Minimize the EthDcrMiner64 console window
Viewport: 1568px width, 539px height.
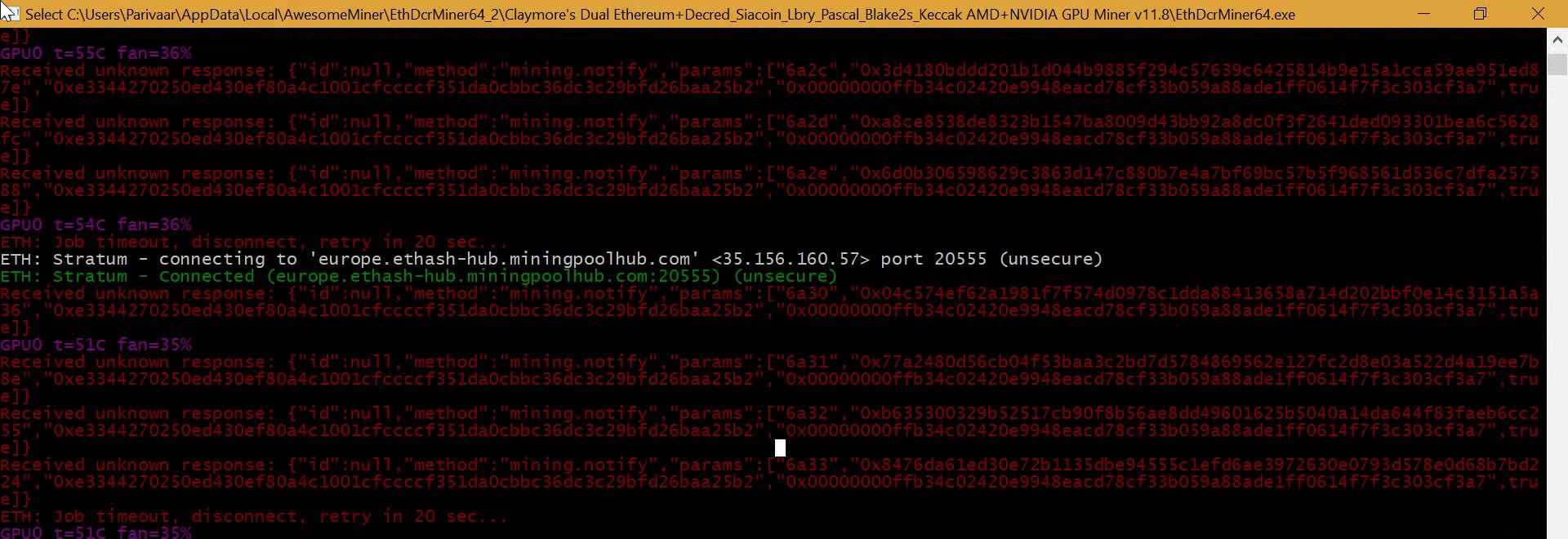1423,14
